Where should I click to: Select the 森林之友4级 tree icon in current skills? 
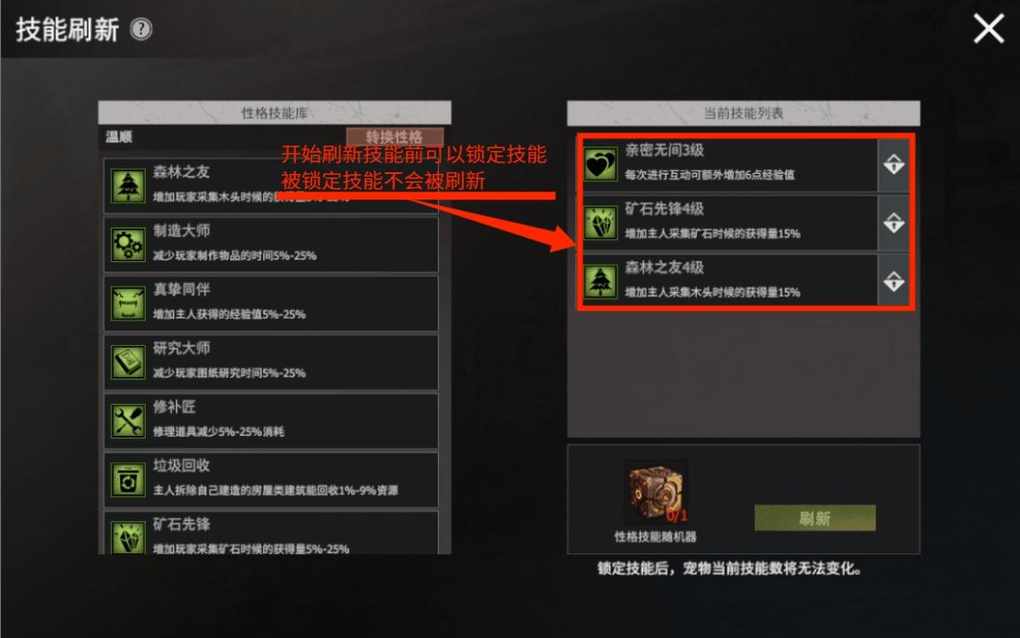pos(600,282)
